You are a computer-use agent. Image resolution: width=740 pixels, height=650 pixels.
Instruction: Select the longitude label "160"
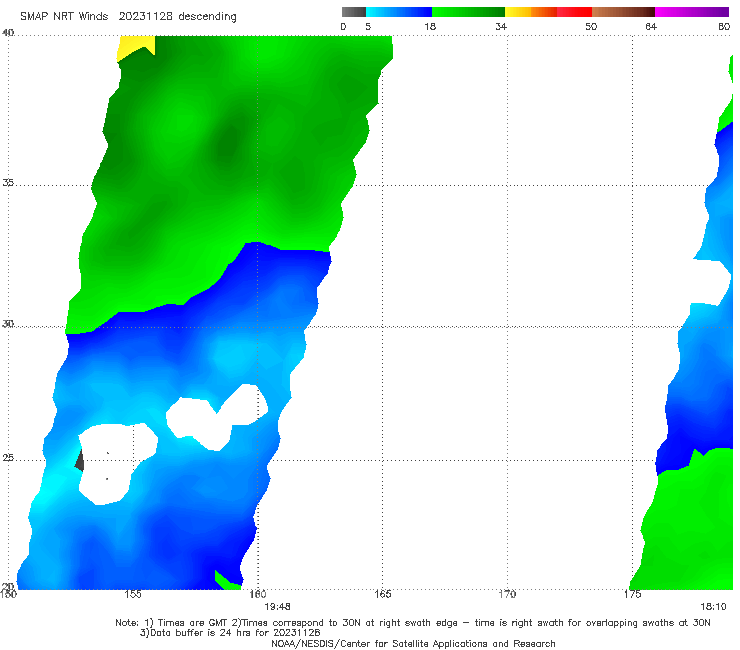258,594
